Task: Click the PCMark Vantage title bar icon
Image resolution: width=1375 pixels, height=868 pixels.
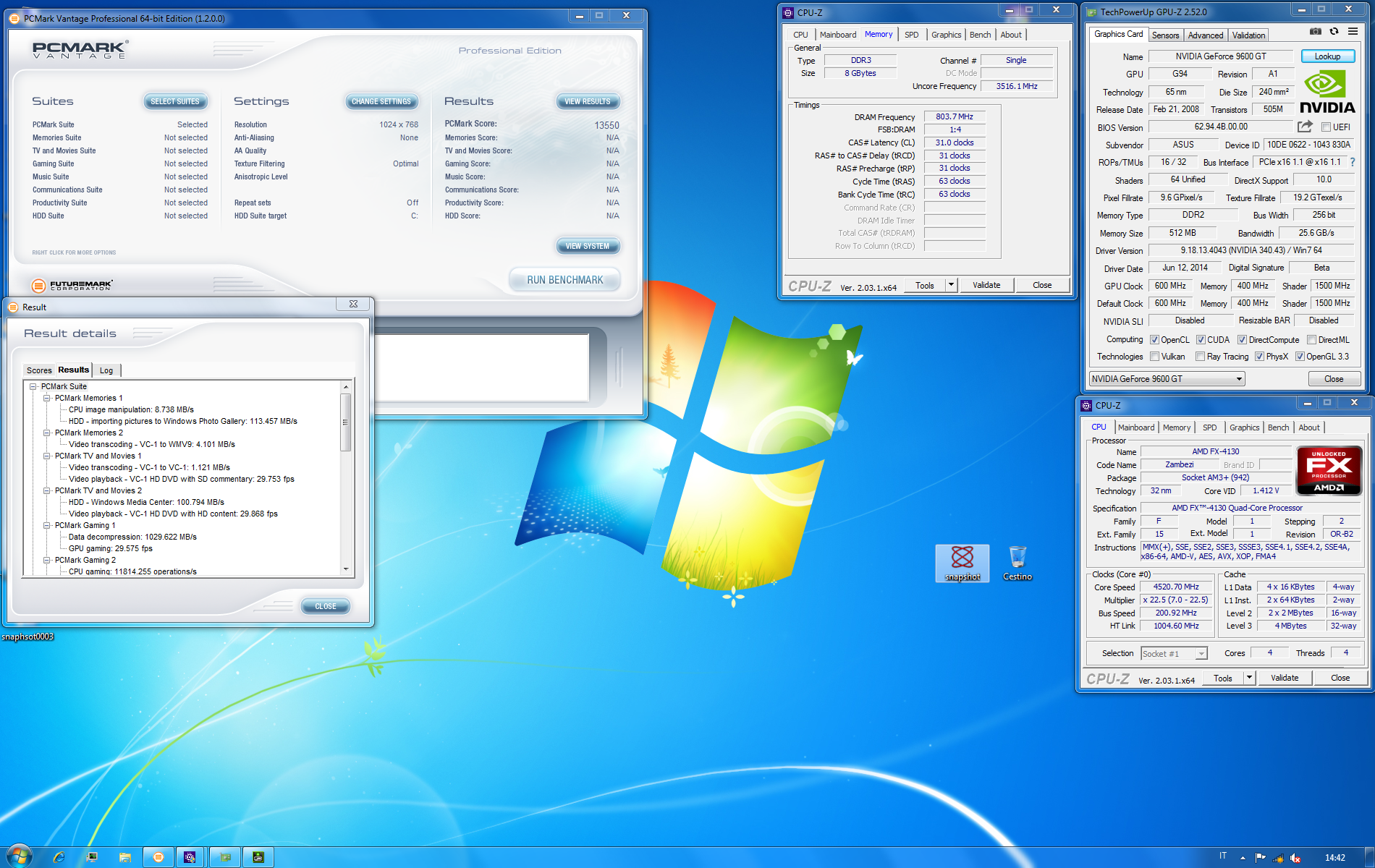Action: click(x=14, y=19)
